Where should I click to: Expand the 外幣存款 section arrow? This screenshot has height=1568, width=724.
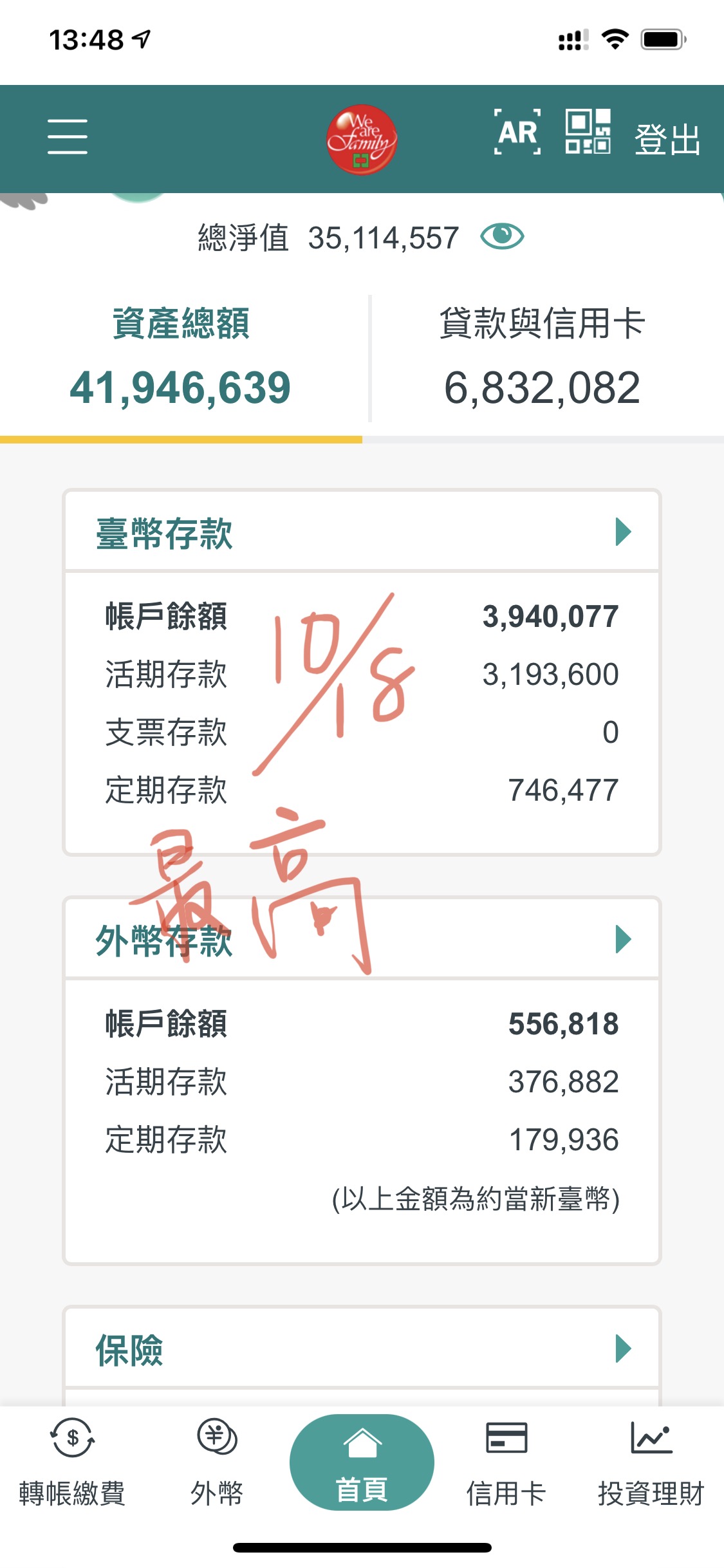tap(623, 939)
